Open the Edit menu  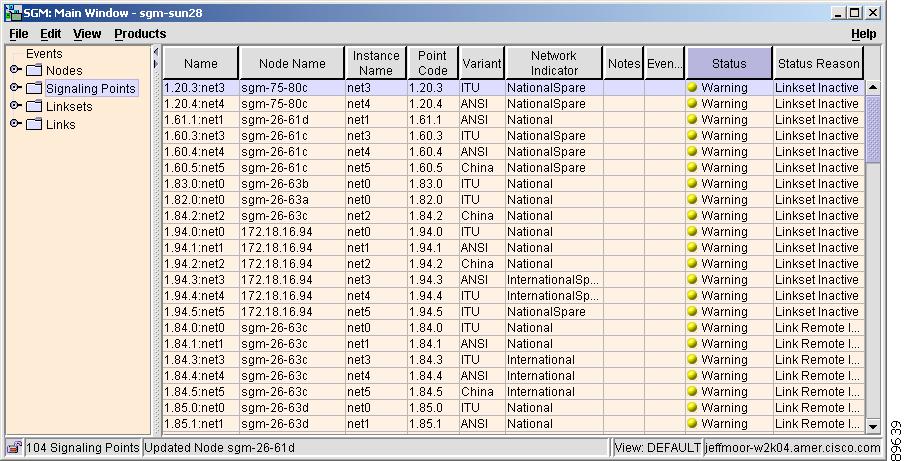[51, 34]
